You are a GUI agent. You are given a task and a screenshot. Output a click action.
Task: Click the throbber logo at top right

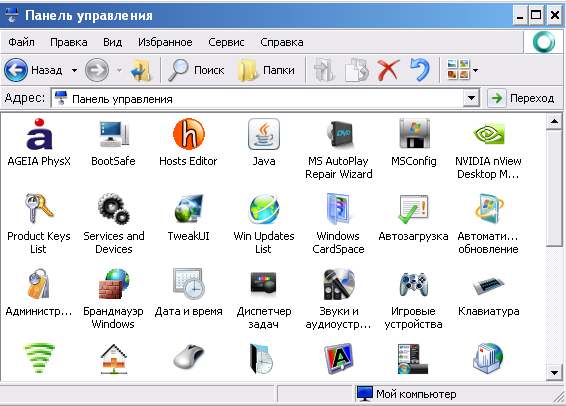tap(544, 42)
